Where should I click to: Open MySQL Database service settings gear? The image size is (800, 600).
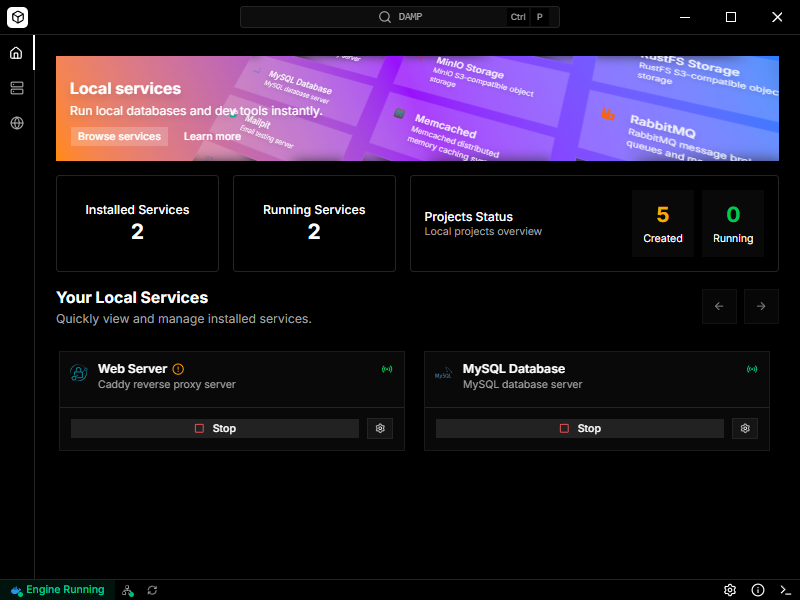click(x=744, y=428)
